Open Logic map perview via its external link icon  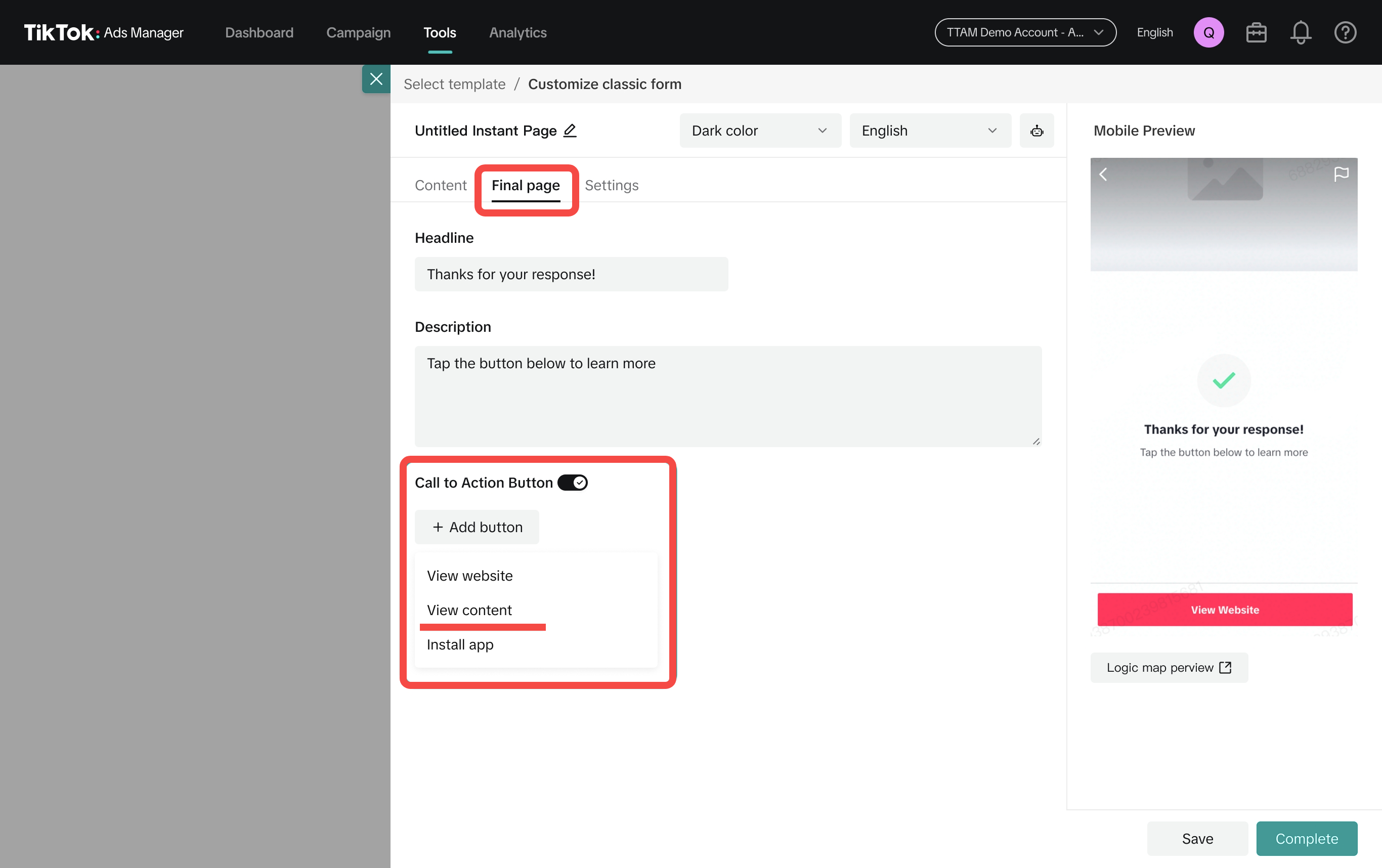click(x=1226, y=667)
